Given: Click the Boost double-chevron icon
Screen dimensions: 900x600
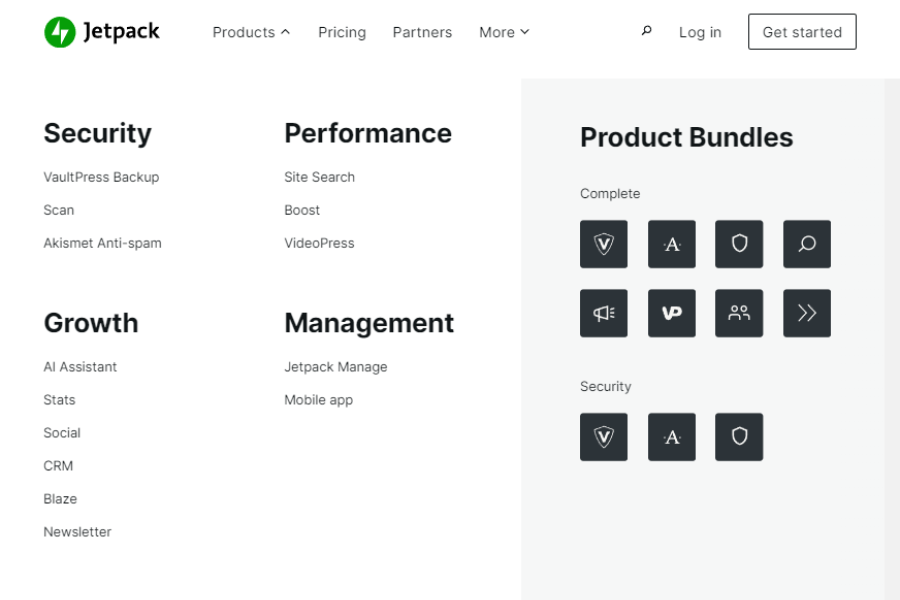Looking at the screenshot, I should click(x=807, y=313).
